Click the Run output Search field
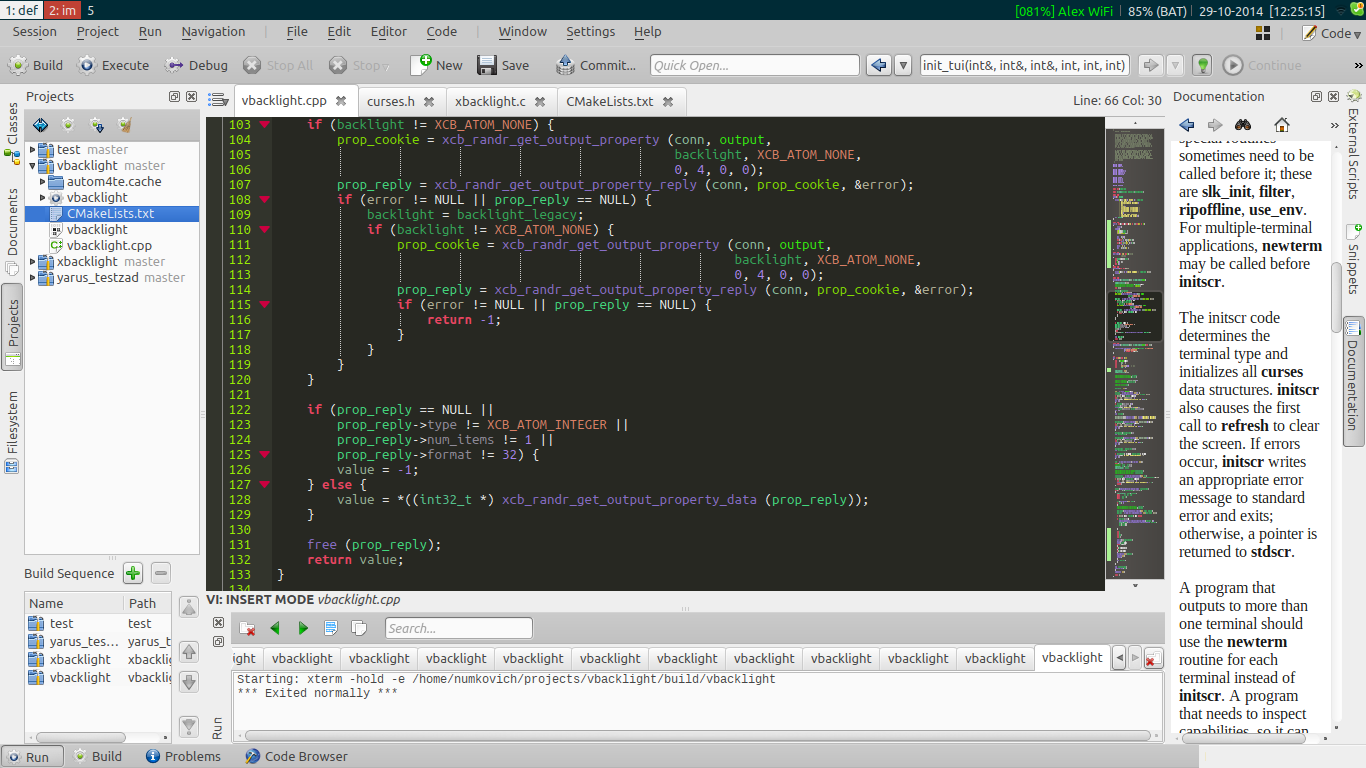Screen dimensions: 1366x768 click(459, 628)
